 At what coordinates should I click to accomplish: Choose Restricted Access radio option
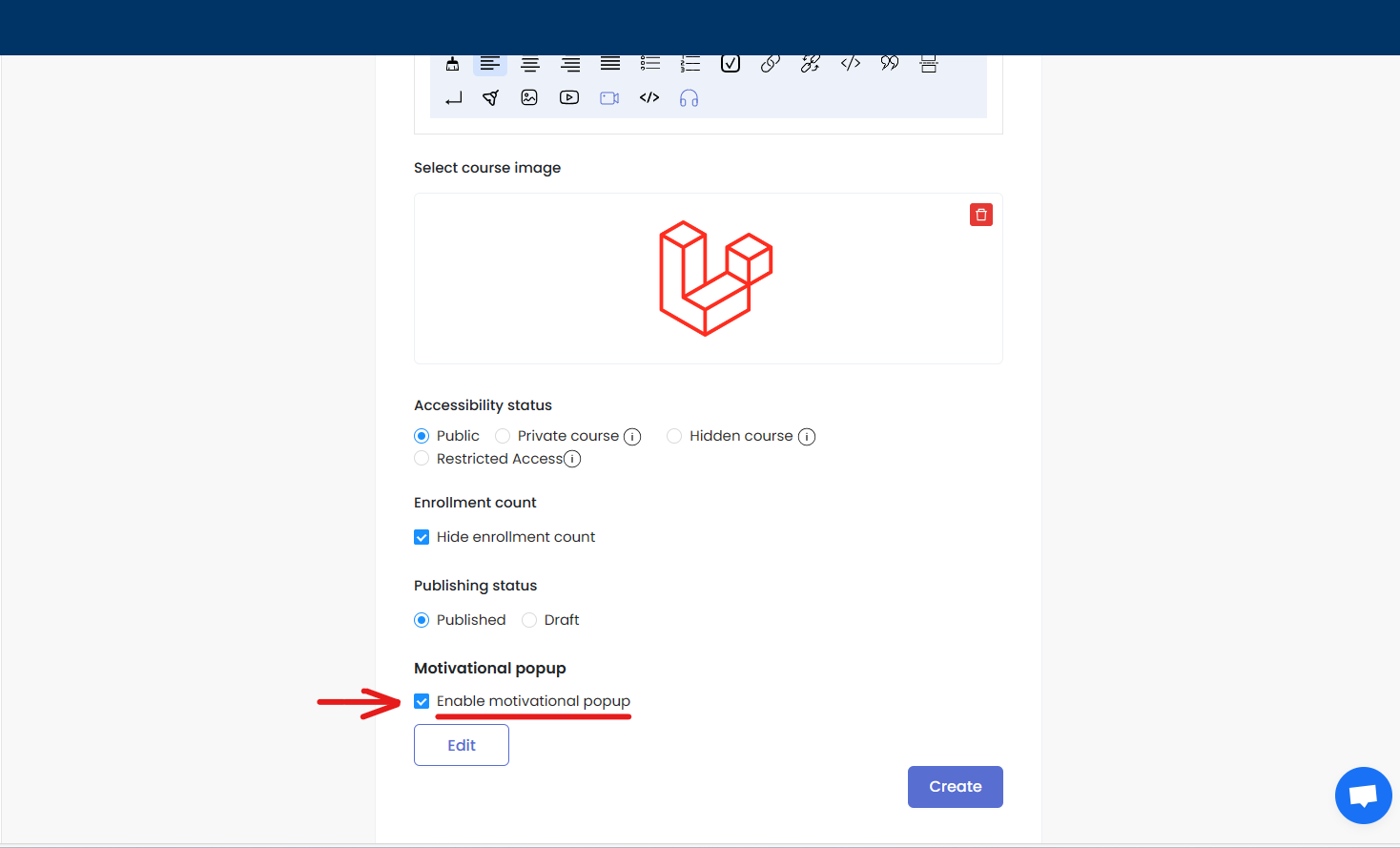[x=422, y=459]
